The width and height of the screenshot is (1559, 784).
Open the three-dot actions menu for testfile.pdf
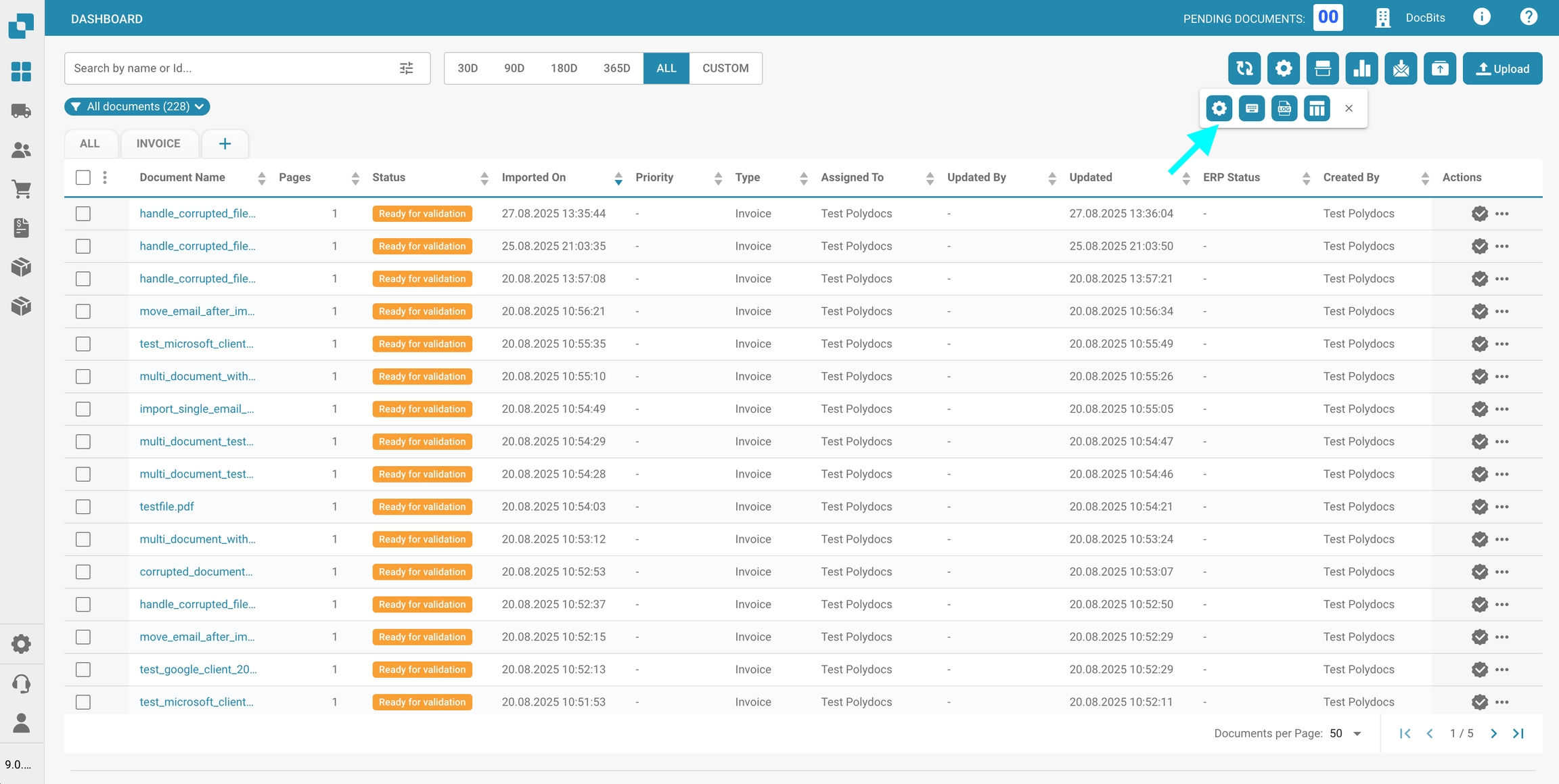click(x=1502, y=507)
